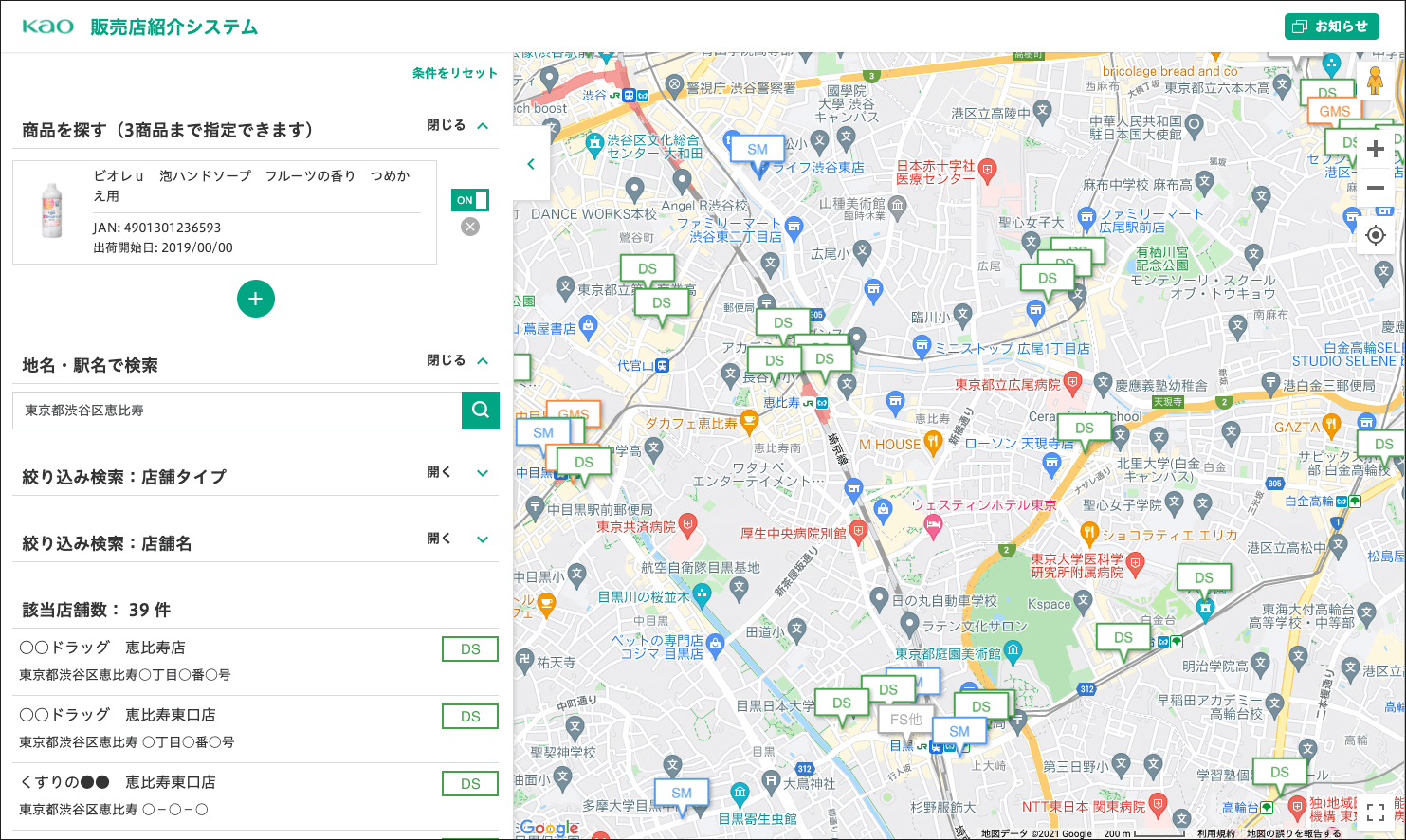Click DS marker near 白金台 station
This screenshot has height=840, width=1406.
click(x=1123, y=638)
